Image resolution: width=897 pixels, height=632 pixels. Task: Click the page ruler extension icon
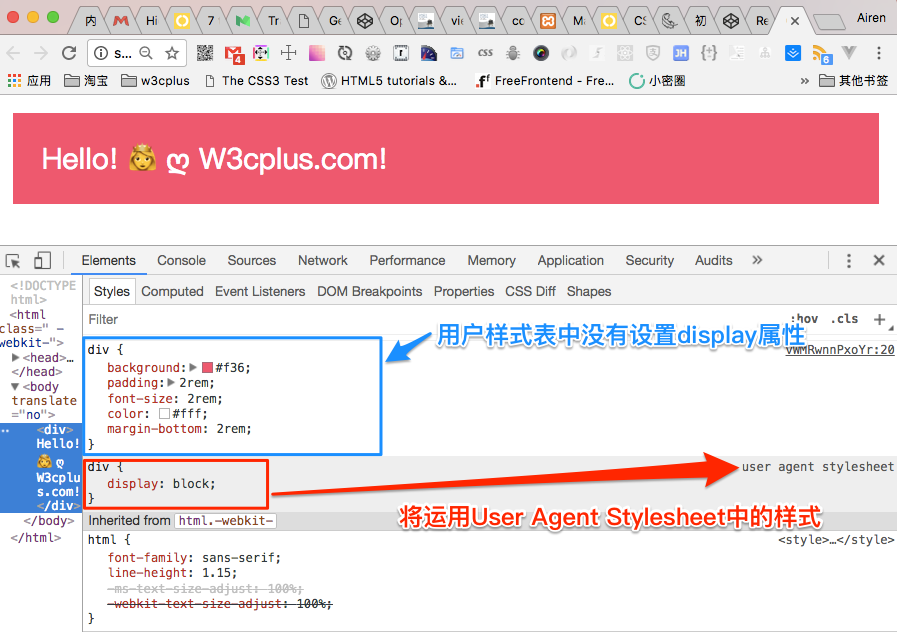click(x=401, y=53)
